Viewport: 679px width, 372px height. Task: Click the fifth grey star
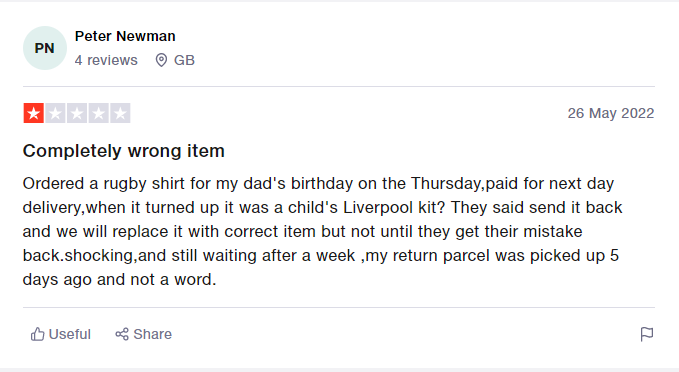[120, 113]
